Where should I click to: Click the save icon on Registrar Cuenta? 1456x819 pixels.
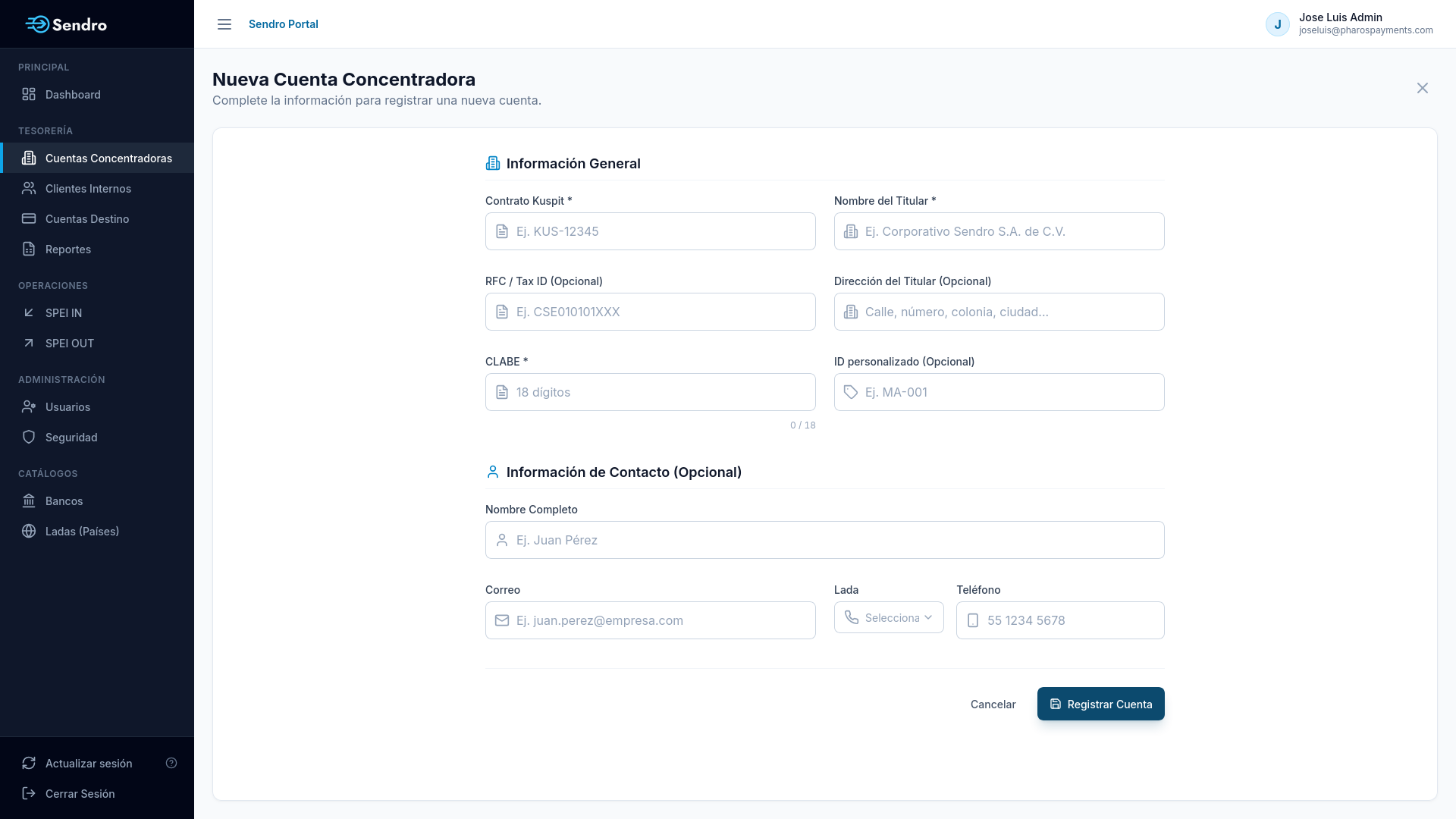click(1056, 704)
